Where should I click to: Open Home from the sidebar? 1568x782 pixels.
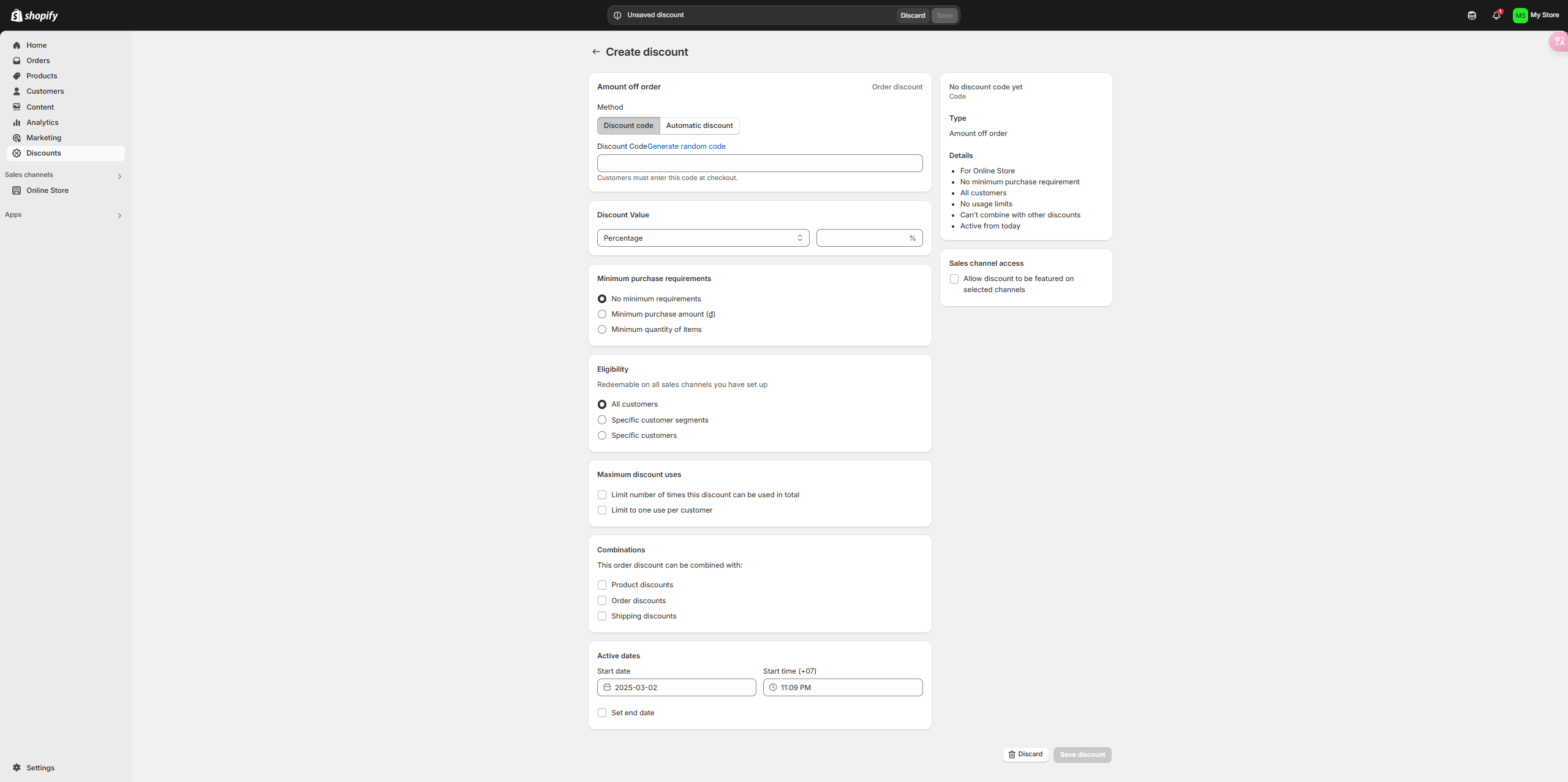click(66, 45)
